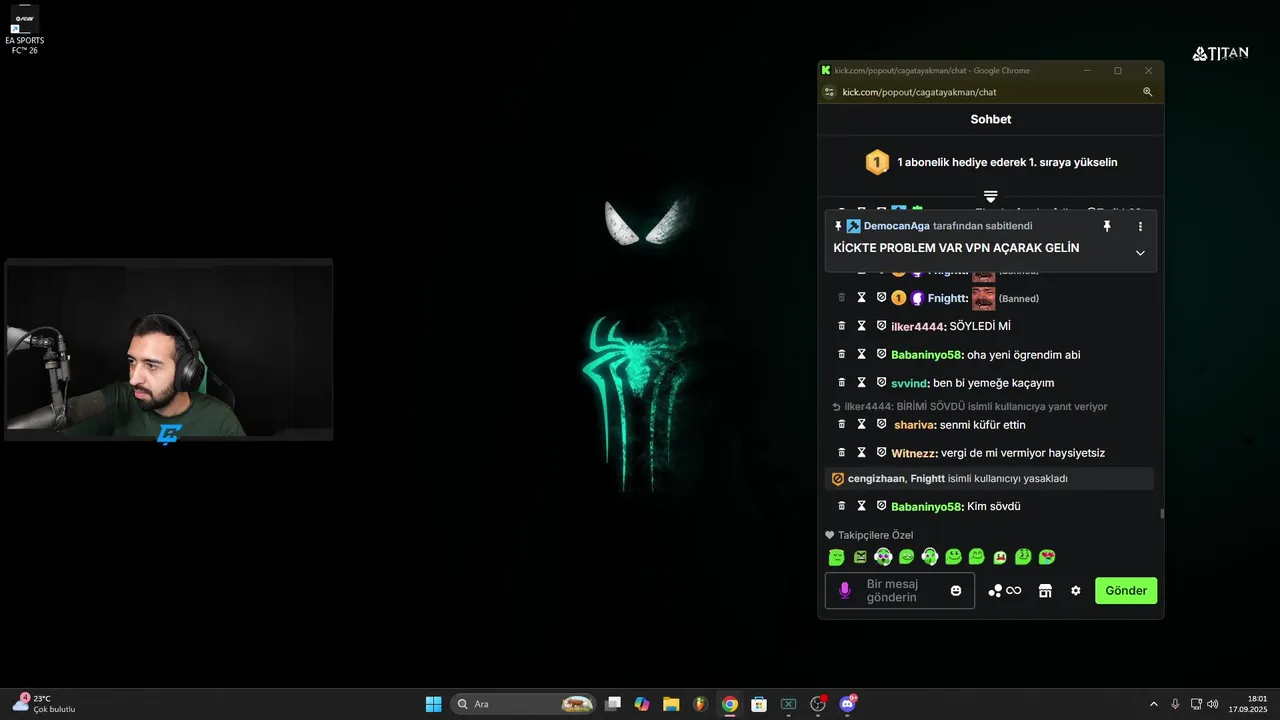Open Discord from the taskbar
This screenshot has height=720, width=1280.
coord(849,703)
